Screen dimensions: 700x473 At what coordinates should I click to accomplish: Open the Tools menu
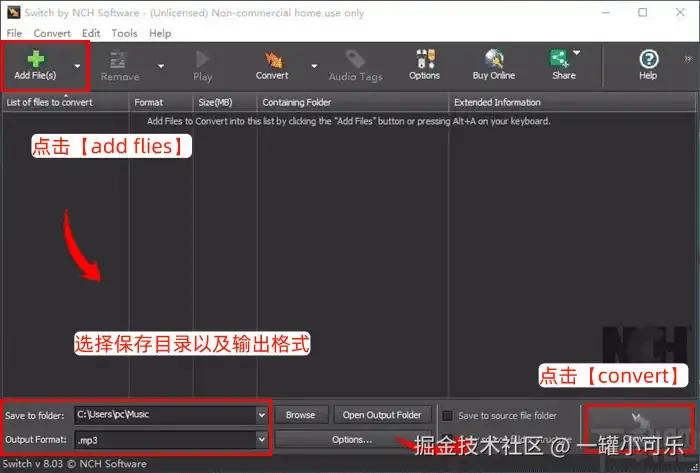(124, 33)
